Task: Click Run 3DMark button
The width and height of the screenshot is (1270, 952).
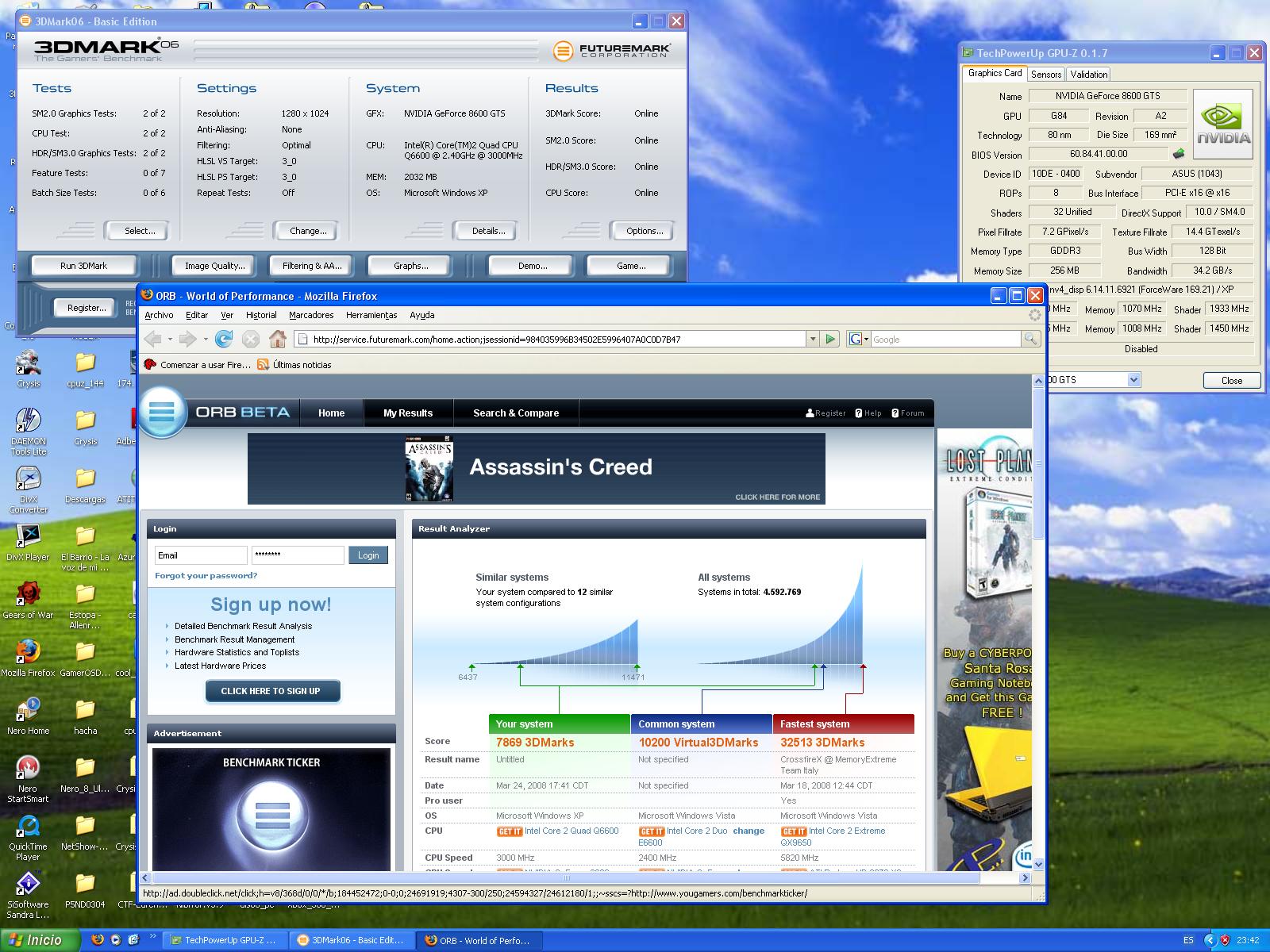Action: (83, 266)
